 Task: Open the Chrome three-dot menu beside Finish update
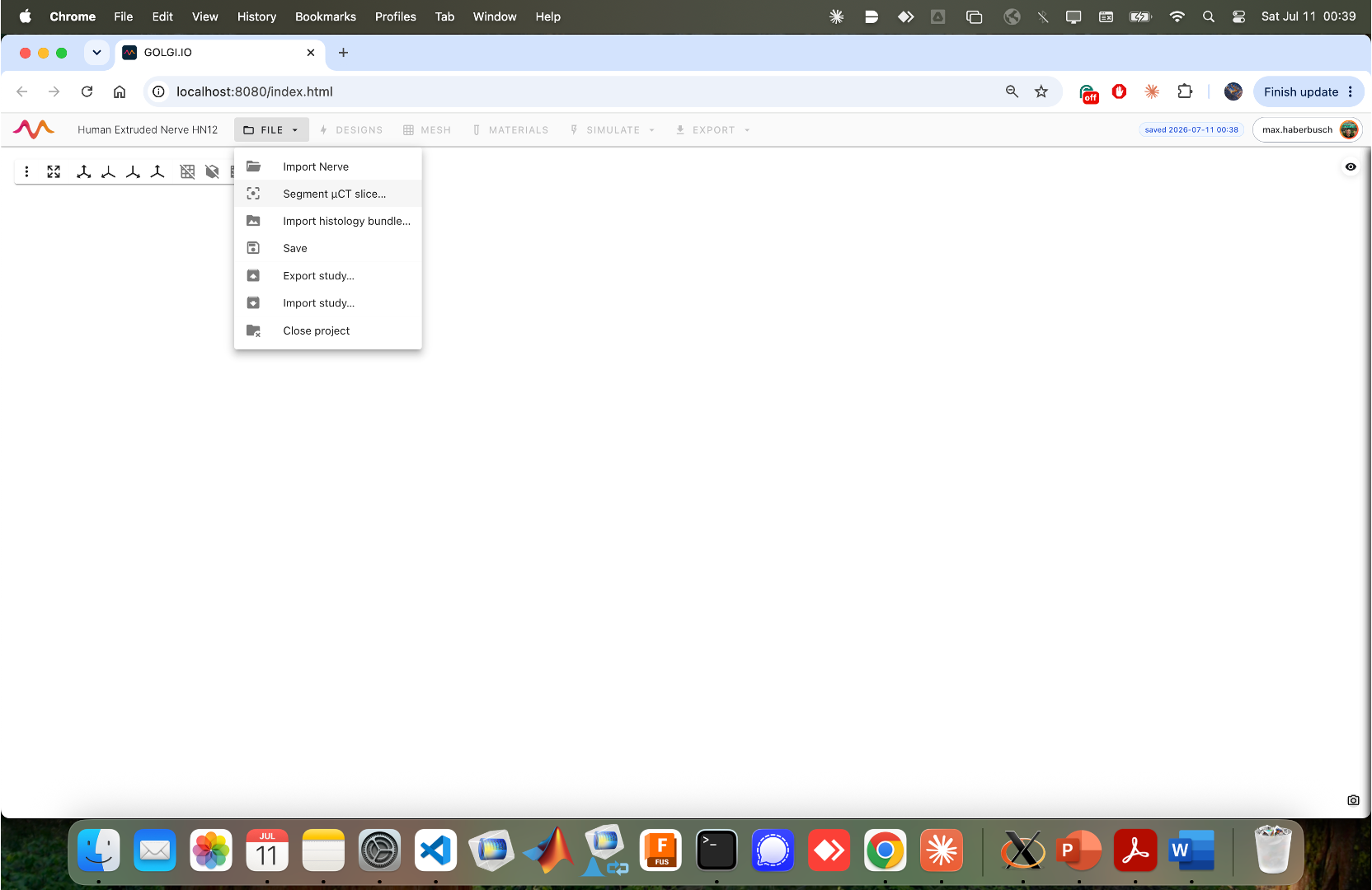click(1351, 91)
